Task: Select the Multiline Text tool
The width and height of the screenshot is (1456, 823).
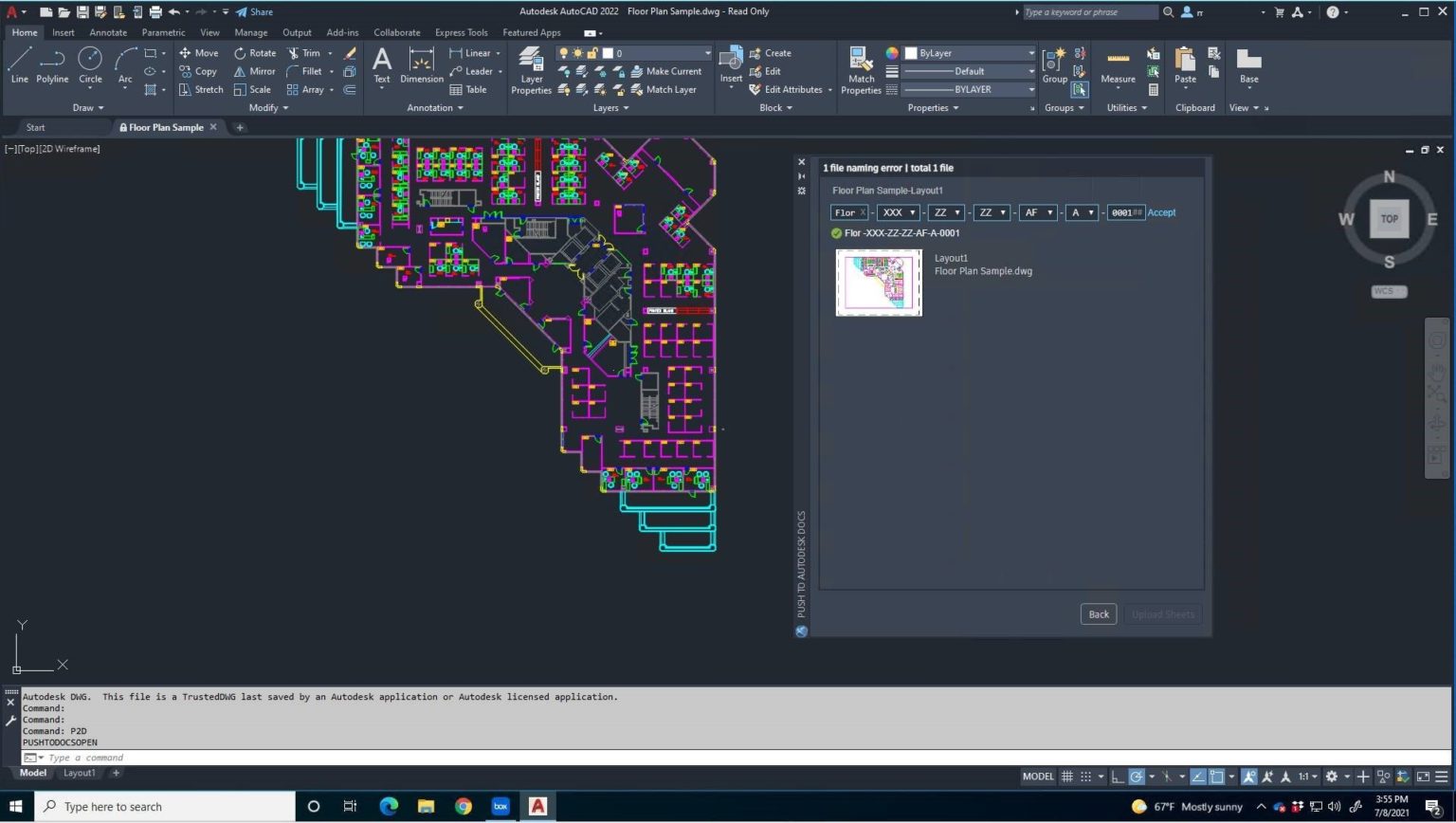Action: click(x=381, y=66)
